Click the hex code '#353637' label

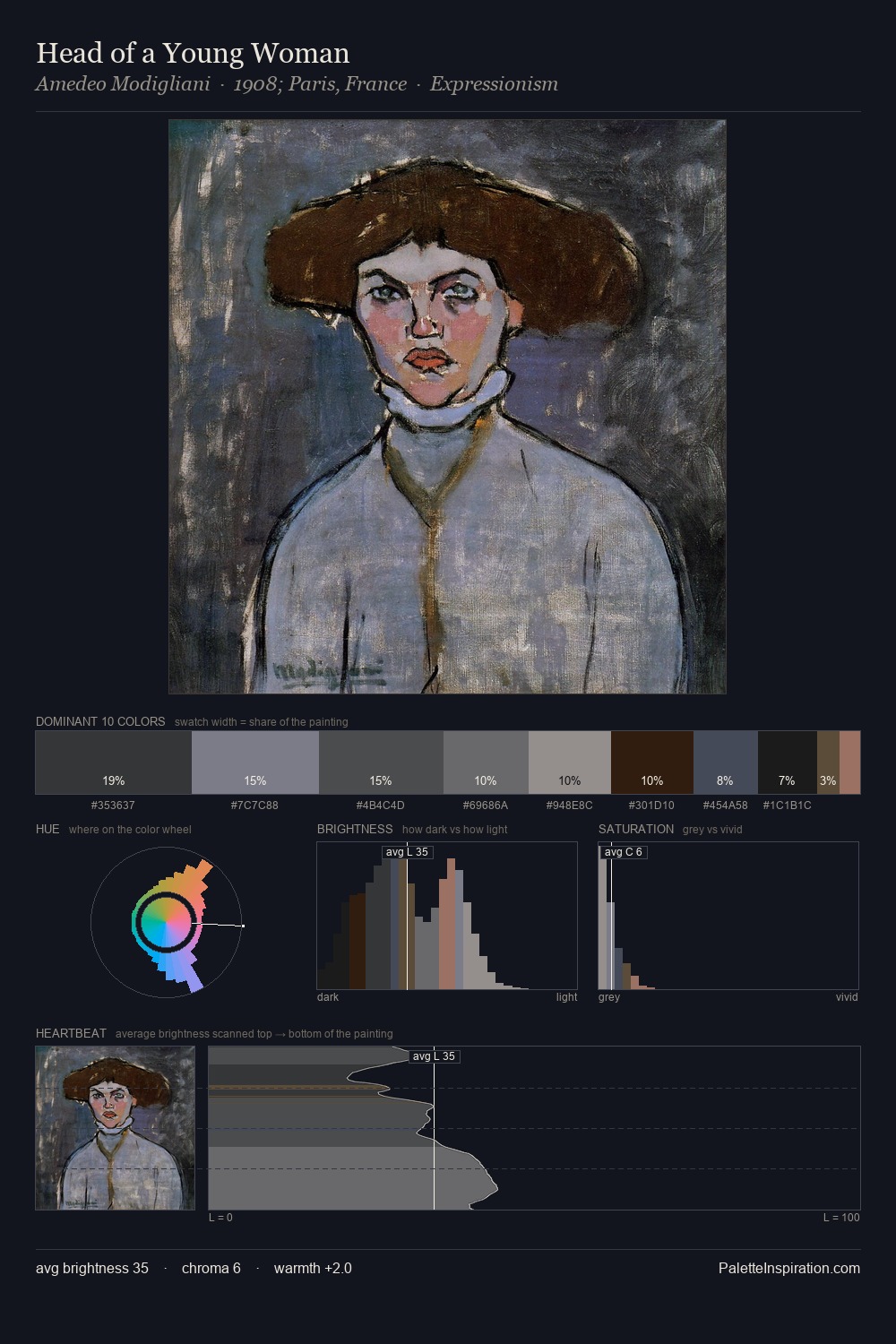point(113,806)
